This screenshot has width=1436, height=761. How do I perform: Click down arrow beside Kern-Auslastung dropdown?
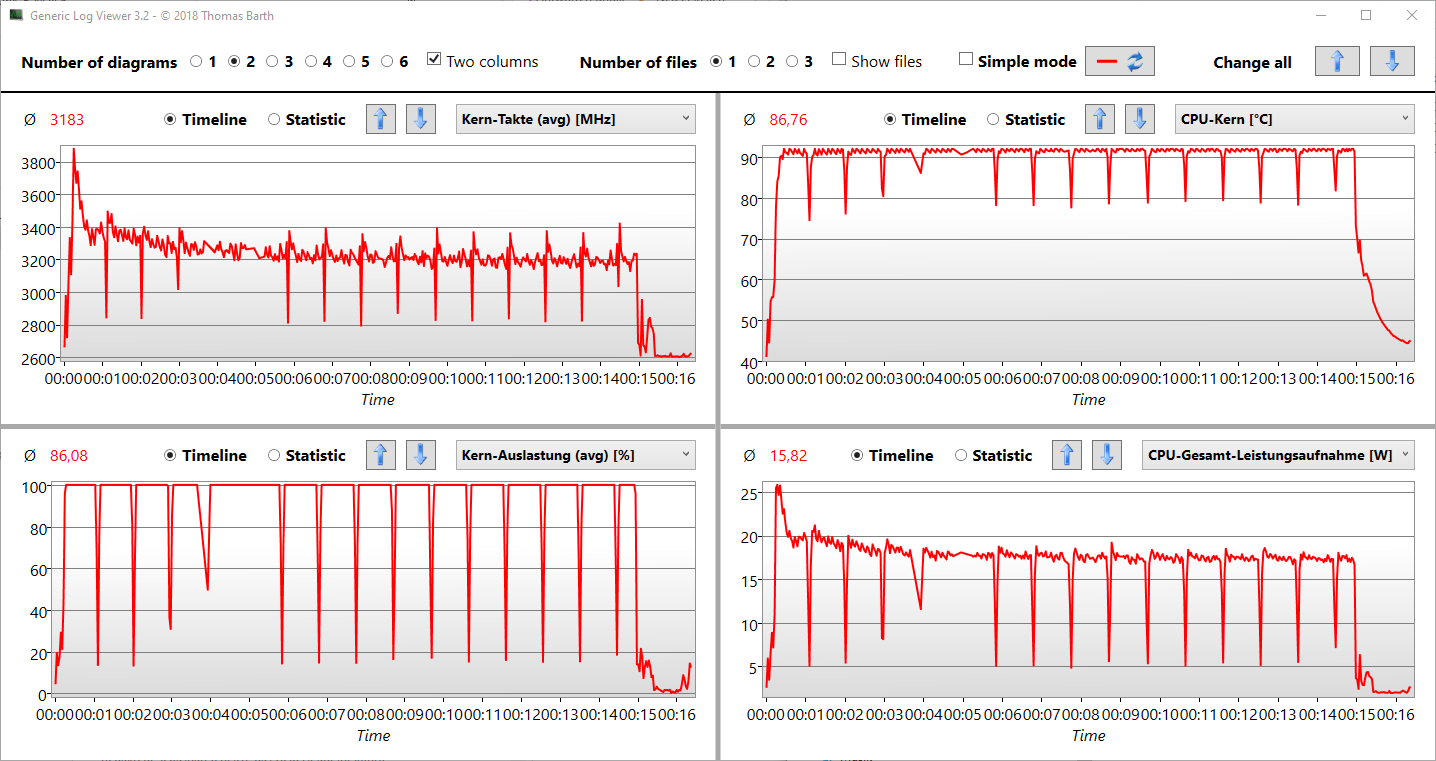pyautogui.click(x=420, y=455)
